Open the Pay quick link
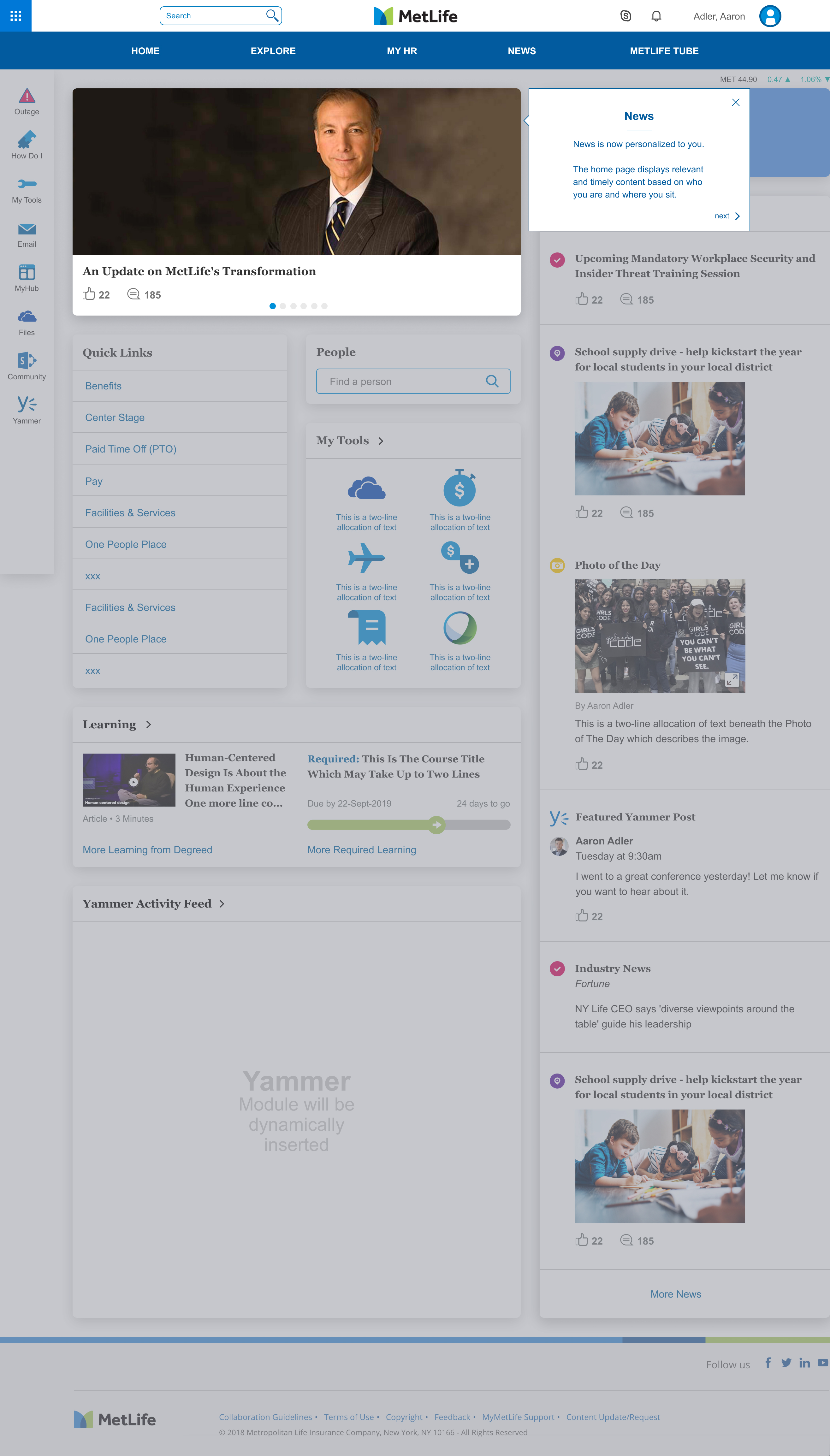This screenshot has width=830, height=1456. pos(93,481)
